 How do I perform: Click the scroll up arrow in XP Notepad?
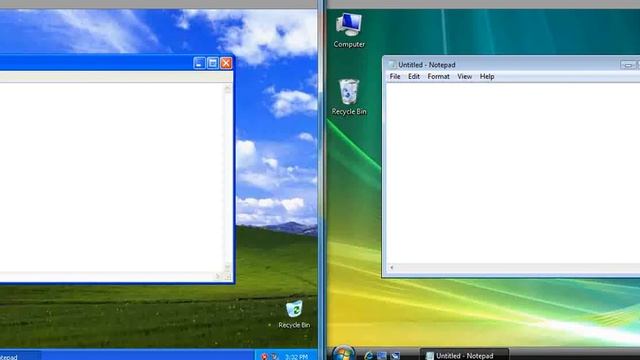tap(228, 89)
